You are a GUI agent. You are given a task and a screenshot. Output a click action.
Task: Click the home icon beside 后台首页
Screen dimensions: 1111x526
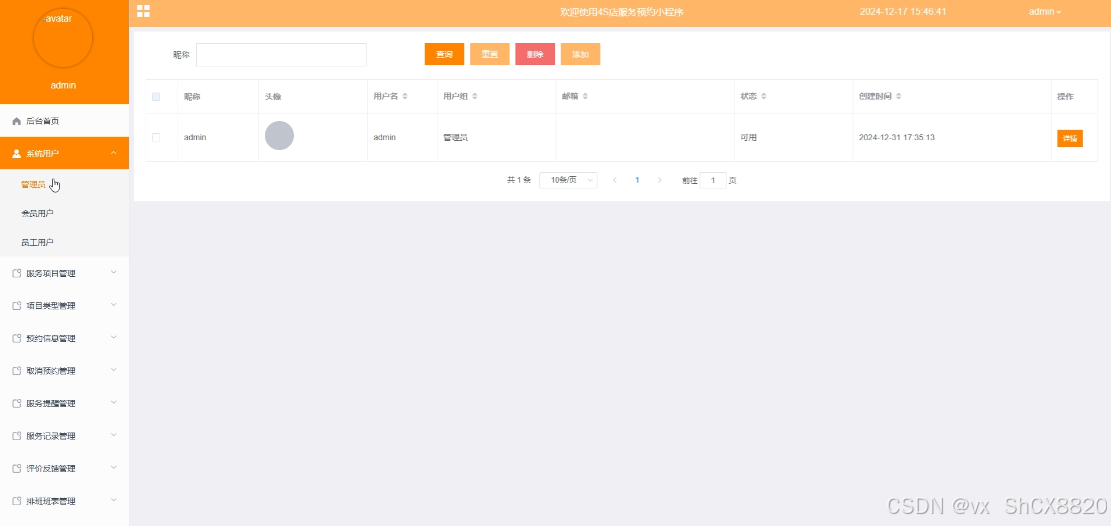coord(17,121)
